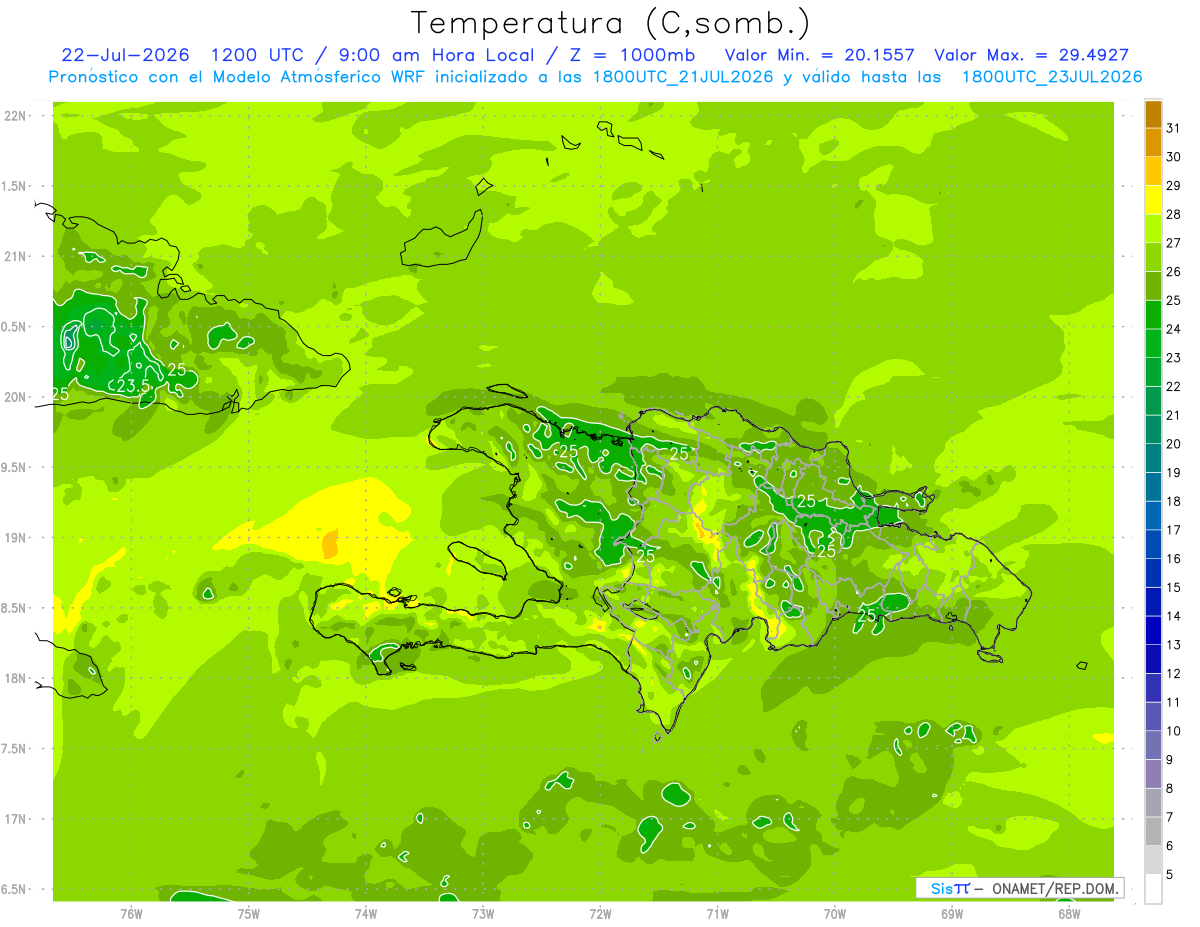This screenshot has height=927, width=1200.
Task: Click the "Valor Min. = 20.1557" value
Action: coord(820,55)
